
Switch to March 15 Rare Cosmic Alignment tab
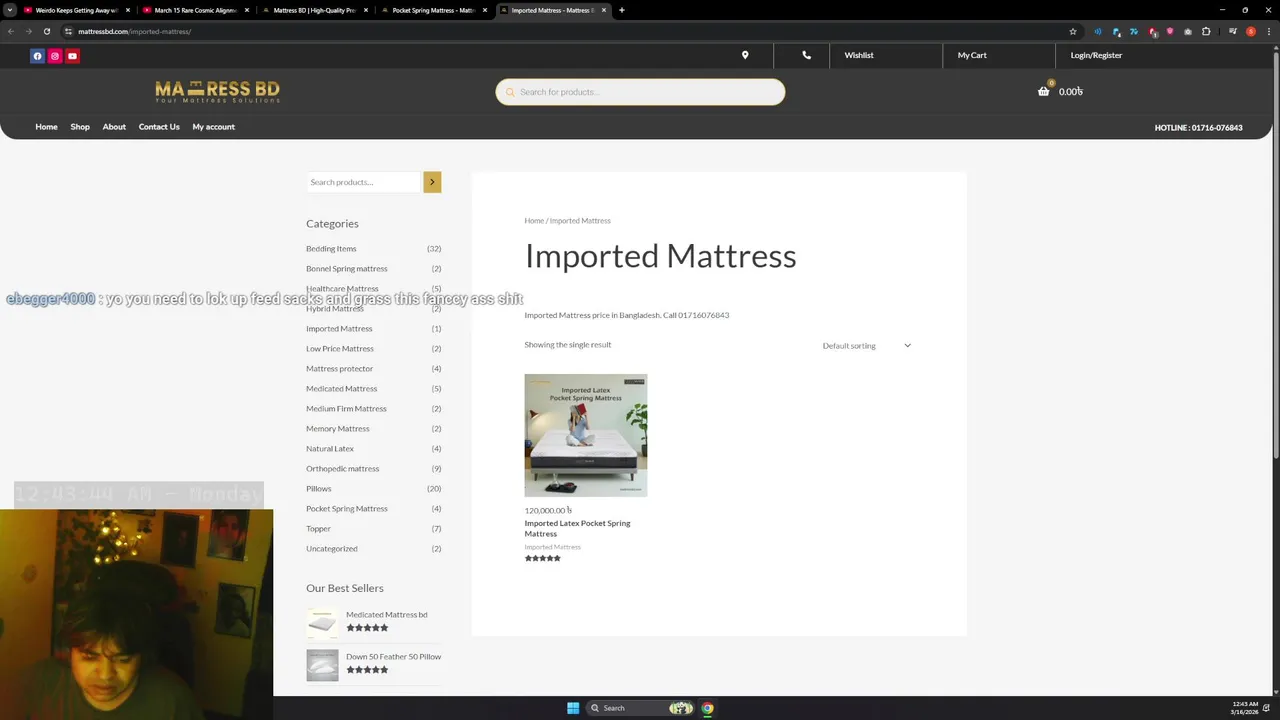pos(195,10)
